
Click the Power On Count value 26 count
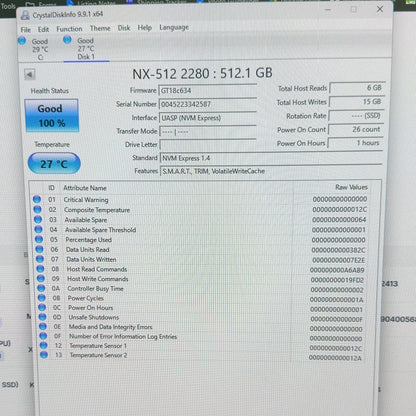tap(356, 129)
